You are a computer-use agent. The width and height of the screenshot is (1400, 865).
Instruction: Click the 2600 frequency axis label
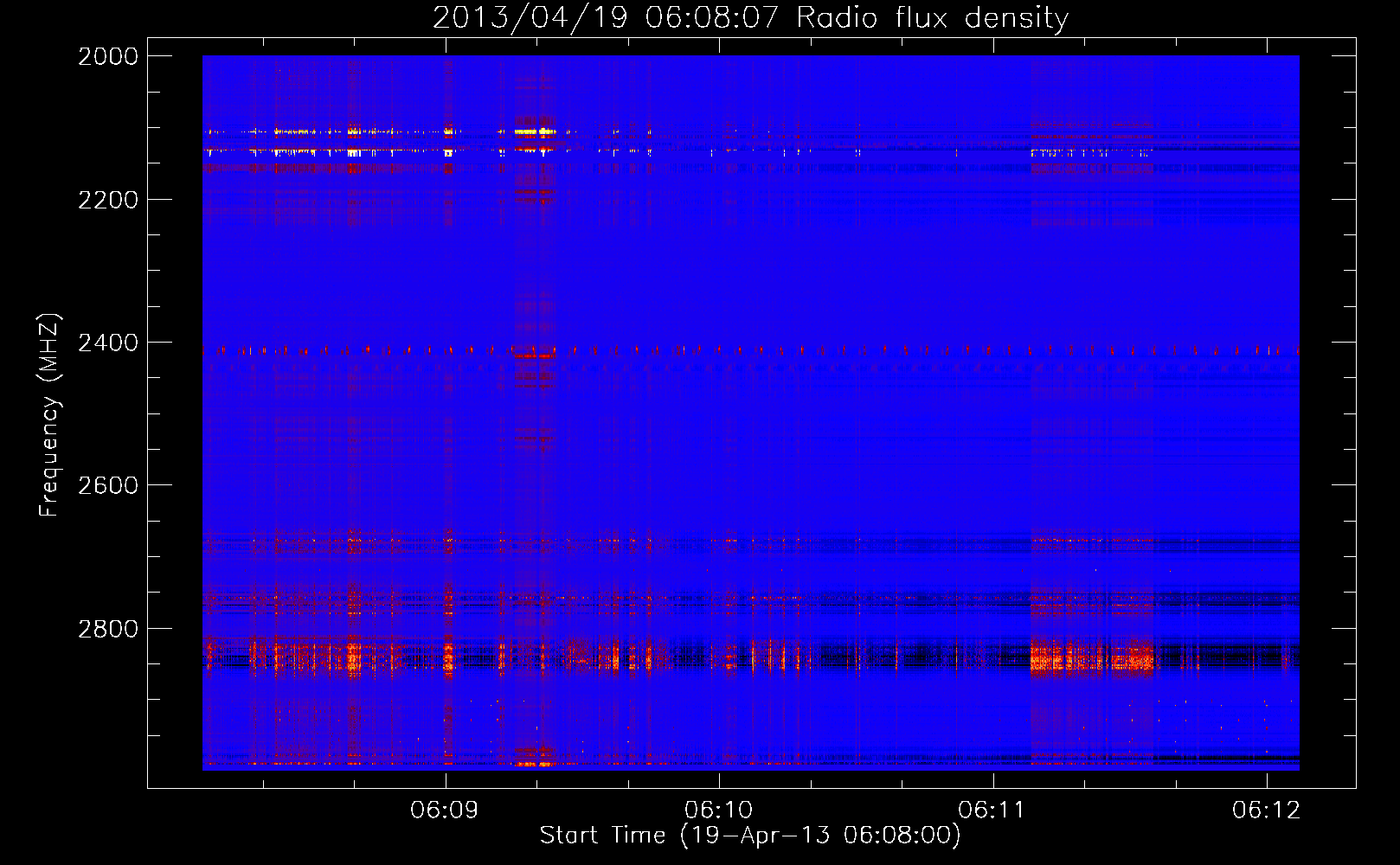pyautogui.click(x=108, y=485)
